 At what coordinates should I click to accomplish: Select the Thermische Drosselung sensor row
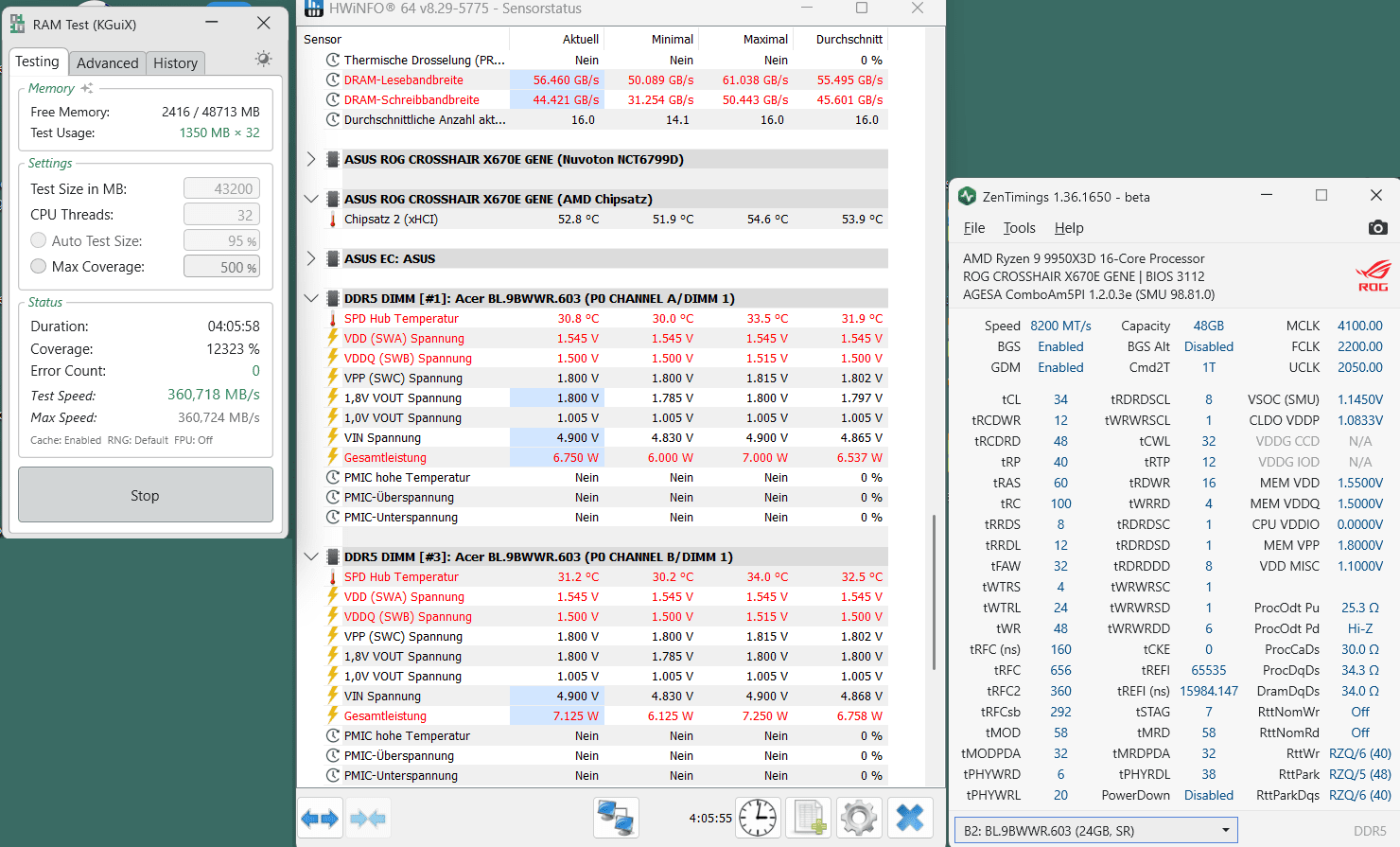605,60
